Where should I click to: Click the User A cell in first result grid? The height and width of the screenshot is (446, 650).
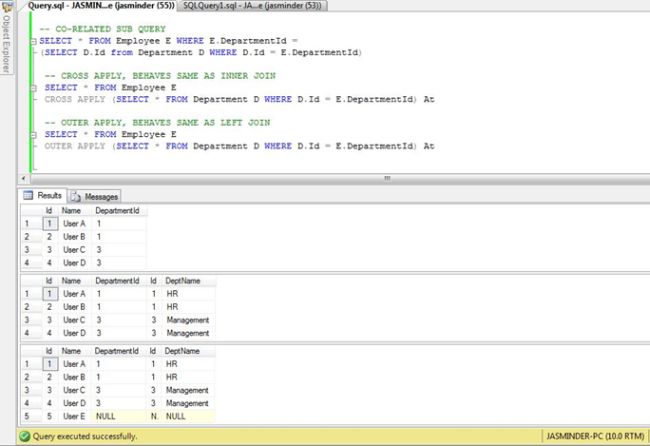point(74,224)
